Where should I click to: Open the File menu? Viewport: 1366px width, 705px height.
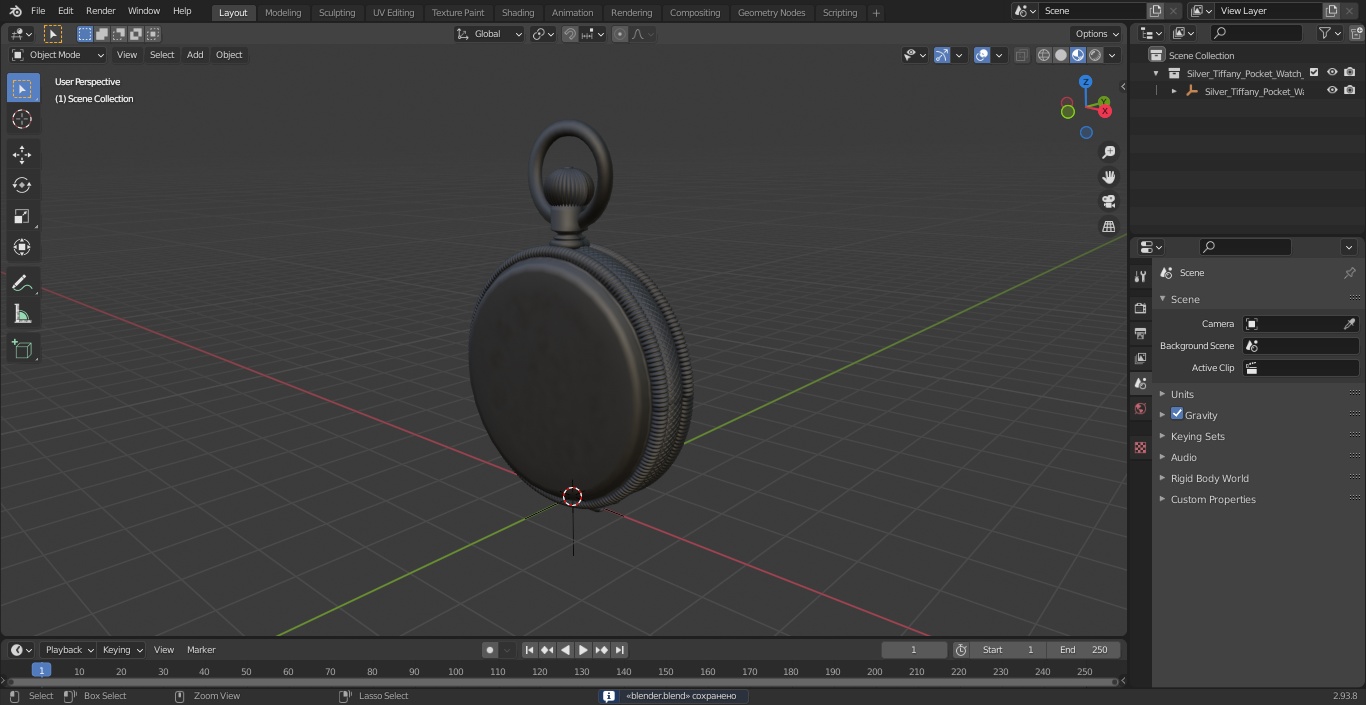(x=38, y=11)
